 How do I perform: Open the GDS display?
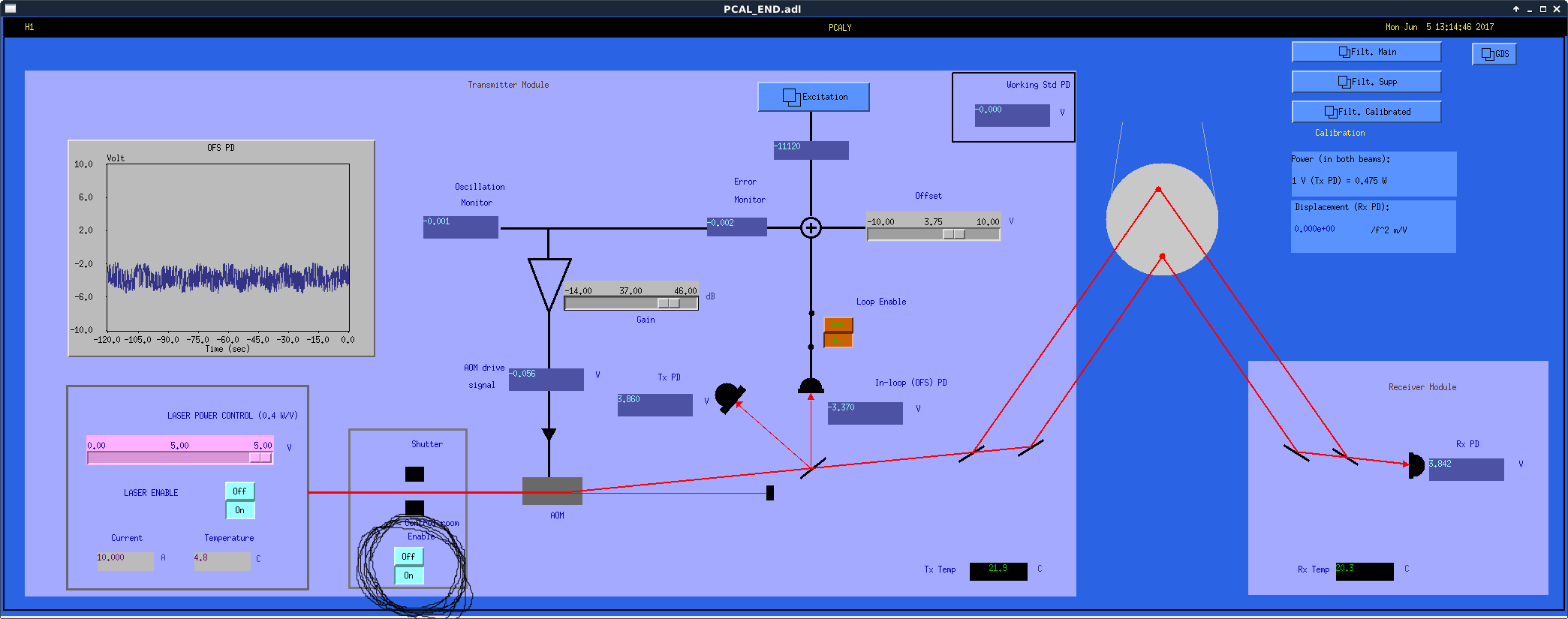pyautogui.click(x=1494, y=54)
